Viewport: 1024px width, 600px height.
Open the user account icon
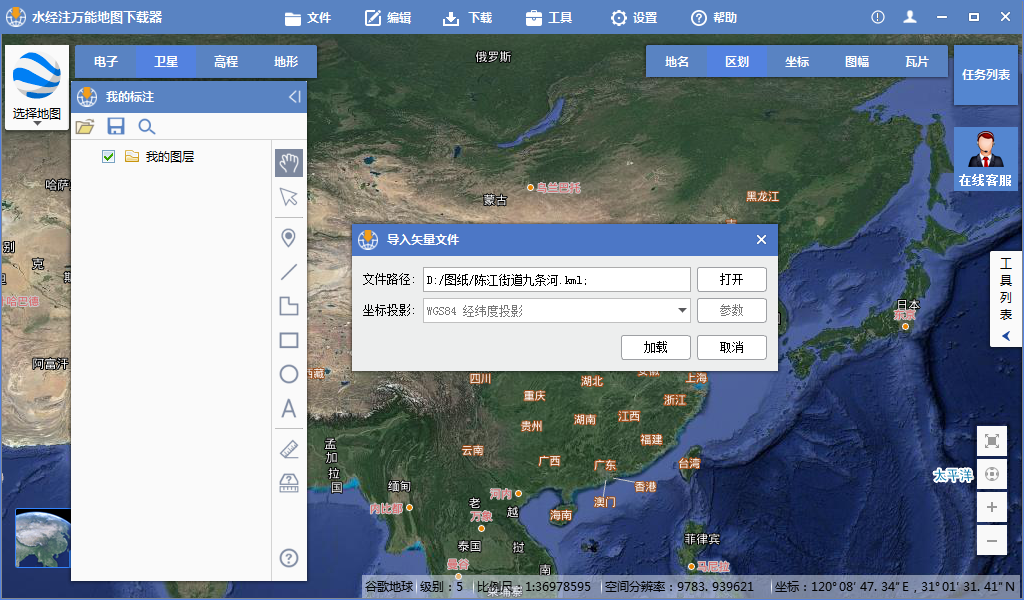tap(910, 17)
